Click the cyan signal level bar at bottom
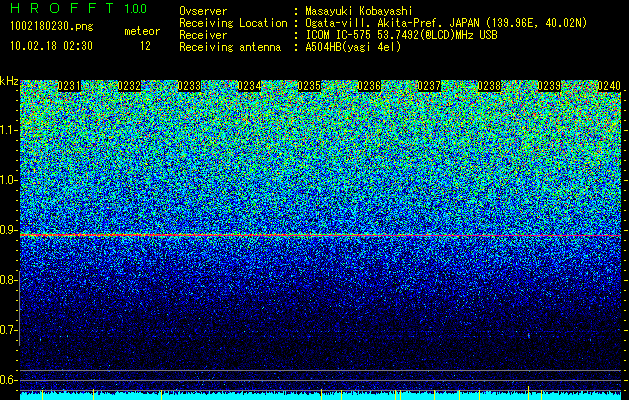Image resolution: width=629 pixels, height=400 pixels. pos(321,396)
